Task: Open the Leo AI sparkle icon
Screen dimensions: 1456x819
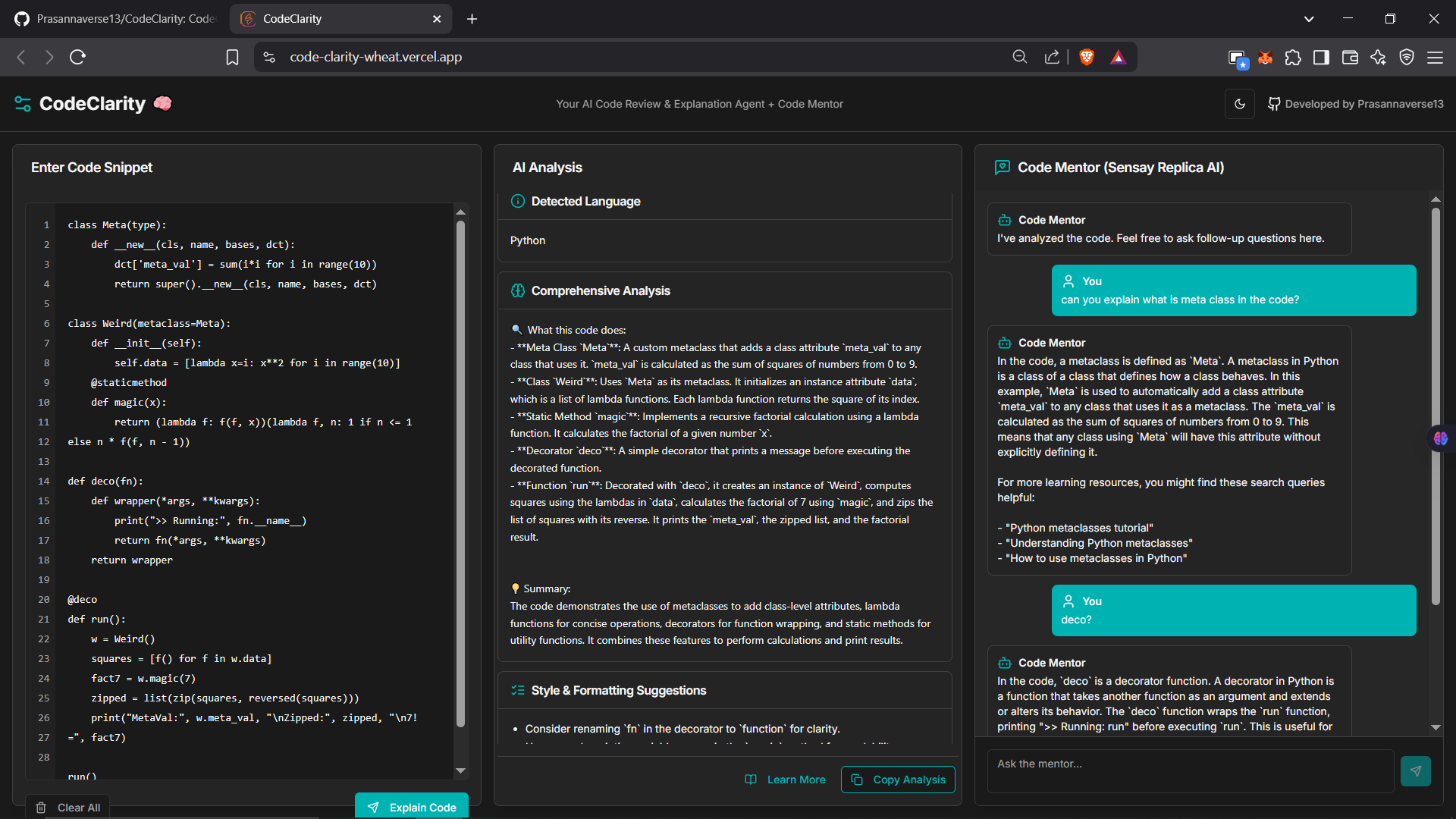Action: [1379, 57]
